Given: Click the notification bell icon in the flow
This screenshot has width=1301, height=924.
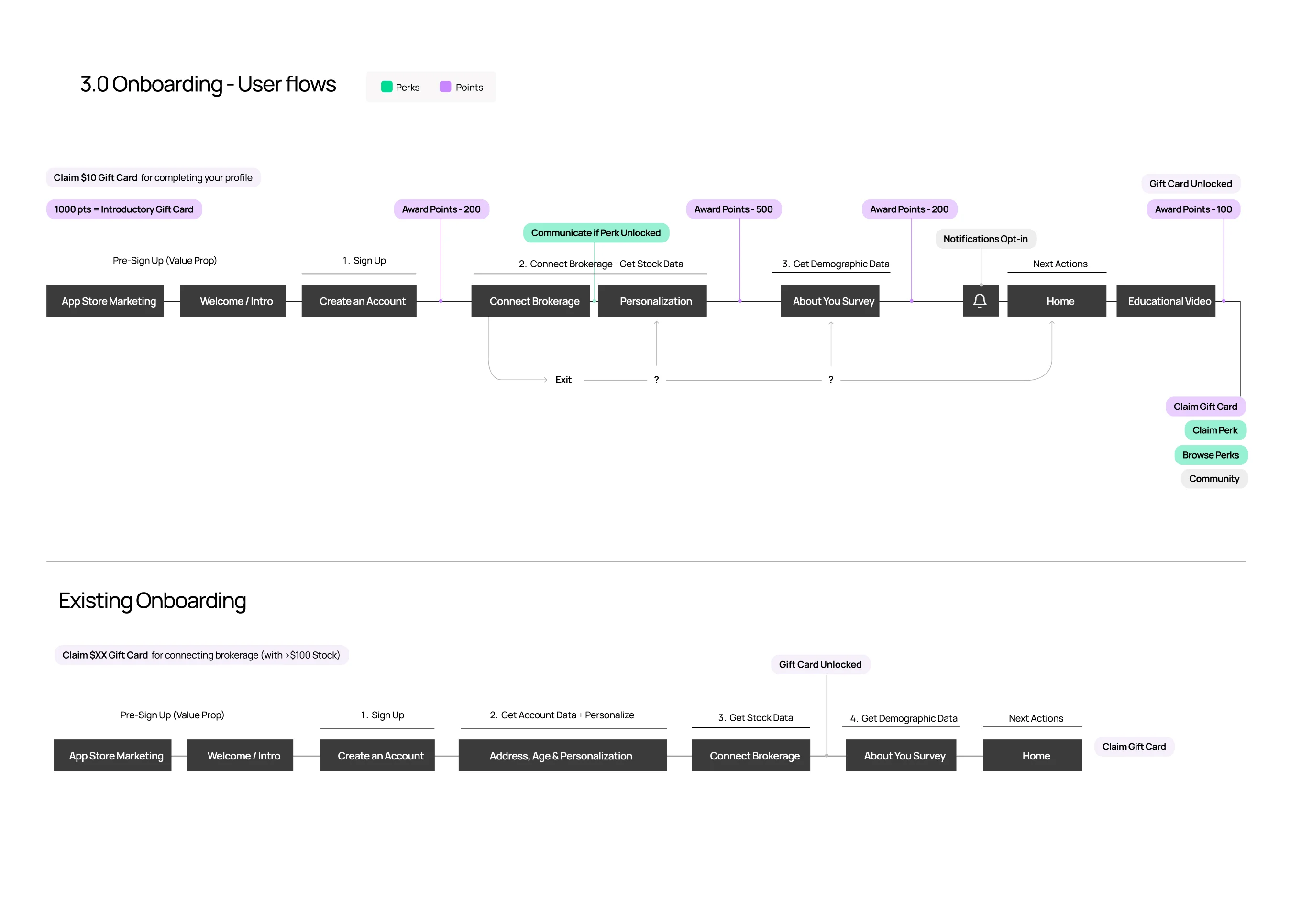Looking at the screenshot, I should [x=980, y=300].
